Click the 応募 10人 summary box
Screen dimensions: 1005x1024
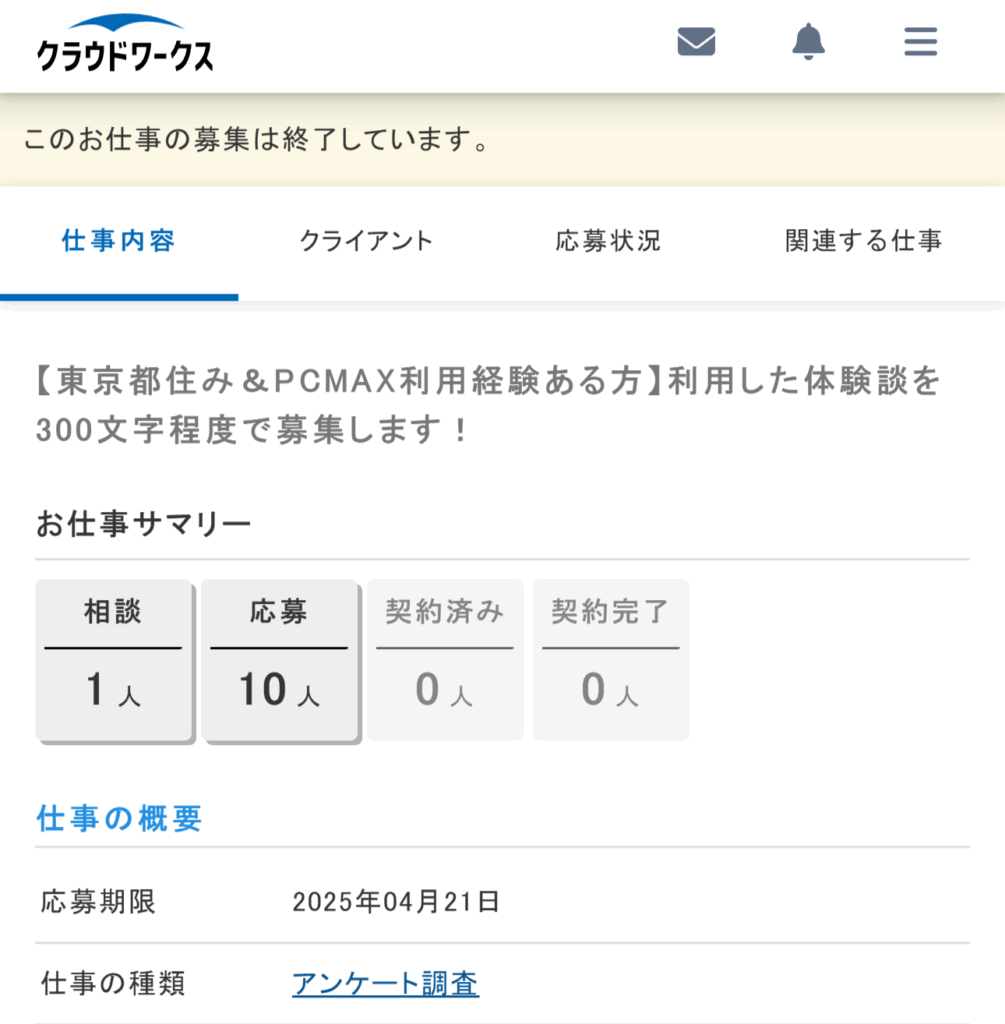(x=279, y=660)
